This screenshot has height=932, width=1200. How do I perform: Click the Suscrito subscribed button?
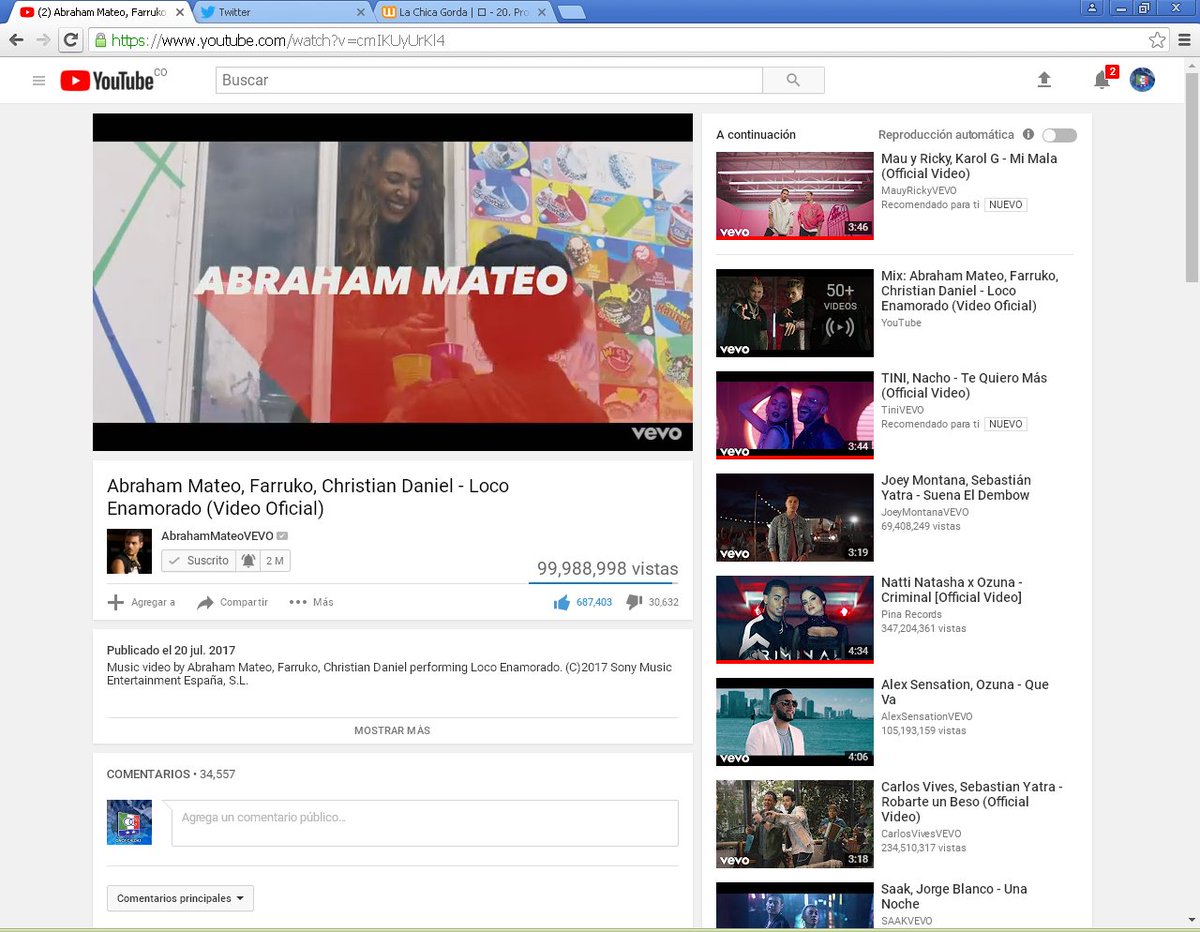click(198, 561)
